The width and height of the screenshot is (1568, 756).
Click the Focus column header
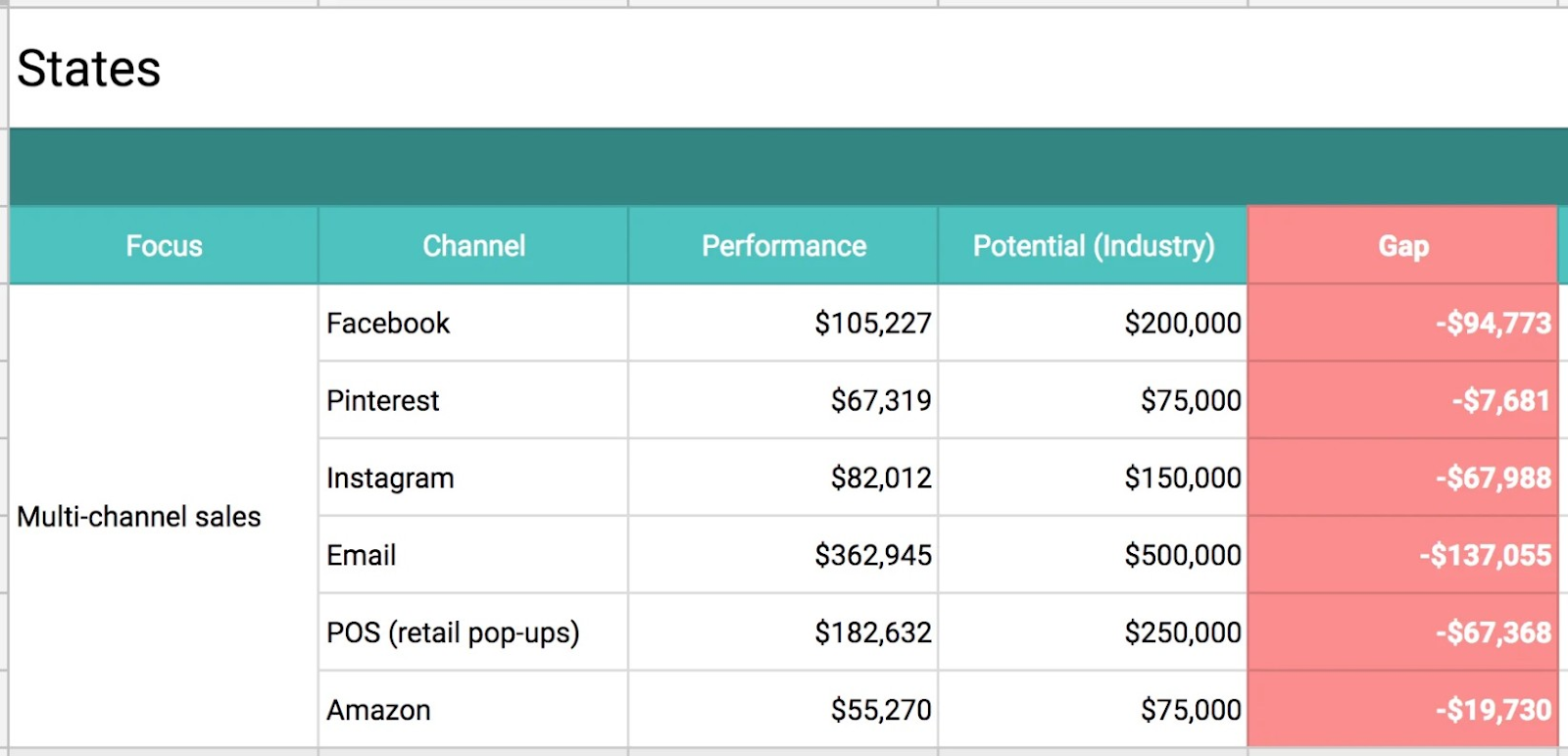coord(164,245)
